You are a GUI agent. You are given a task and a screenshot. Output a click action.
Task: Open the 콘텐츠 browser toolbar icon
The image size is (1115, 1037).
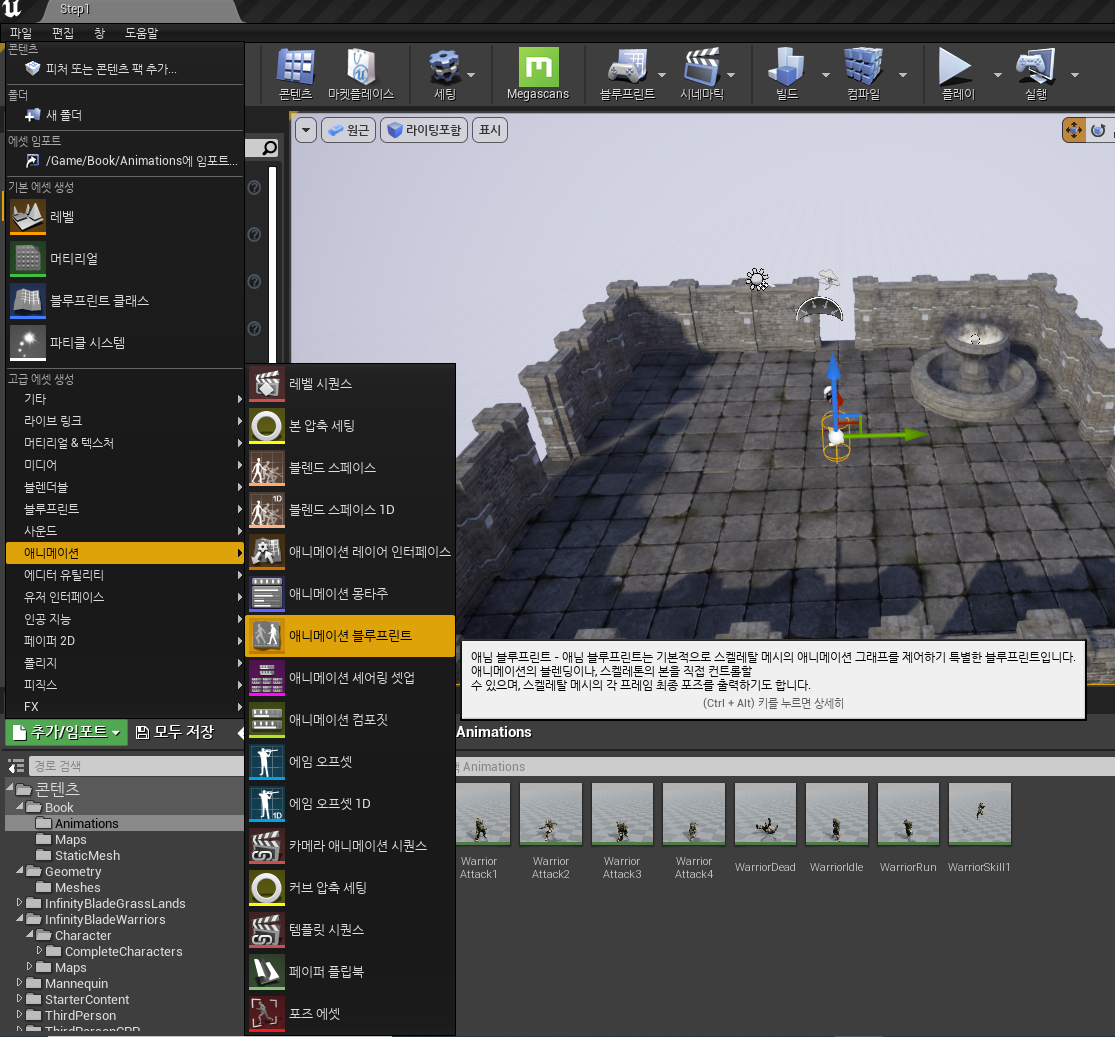295,75
